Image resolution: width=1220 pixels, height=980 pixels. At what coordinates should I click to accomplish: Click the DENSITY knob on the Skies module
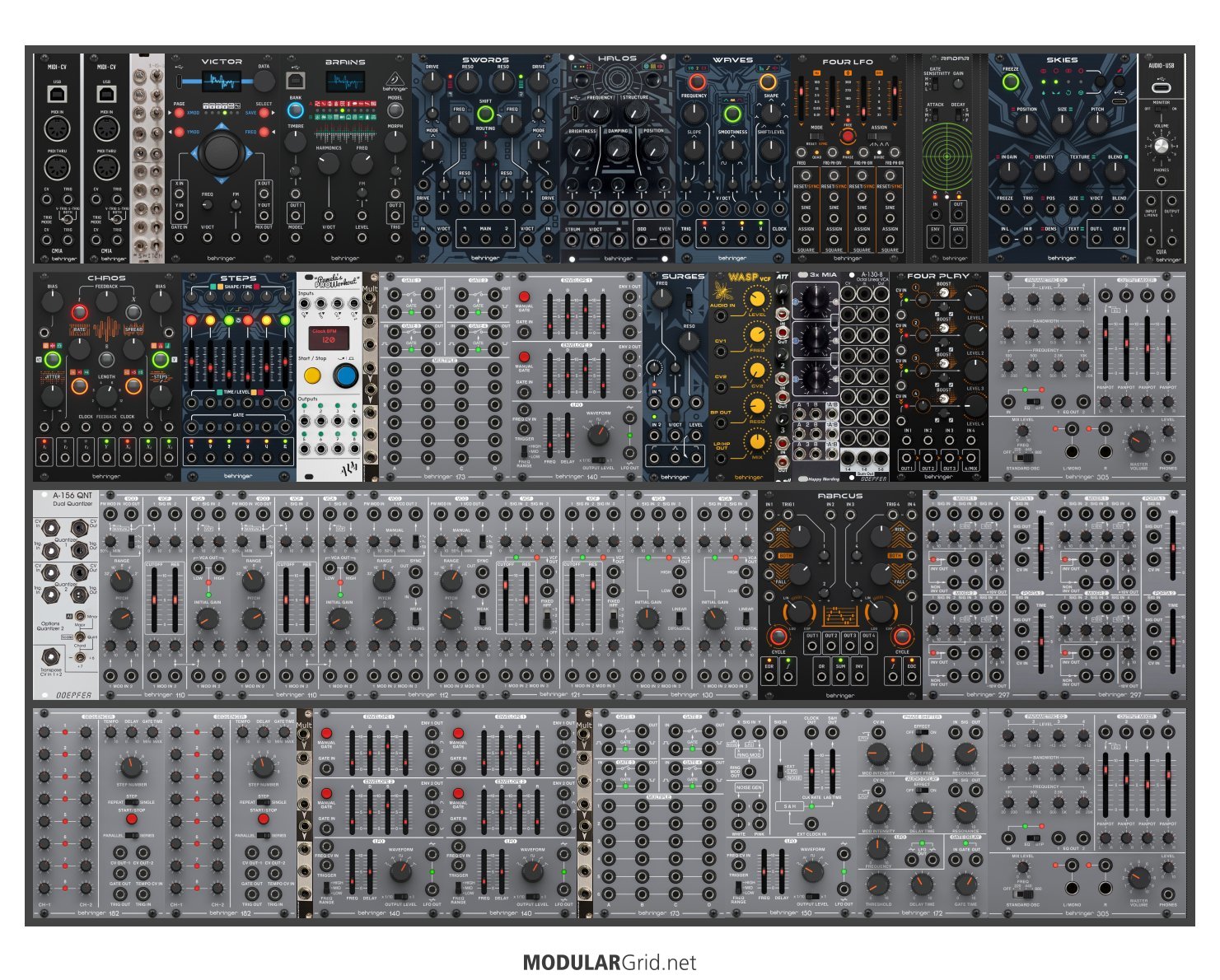coord(1045,170)
